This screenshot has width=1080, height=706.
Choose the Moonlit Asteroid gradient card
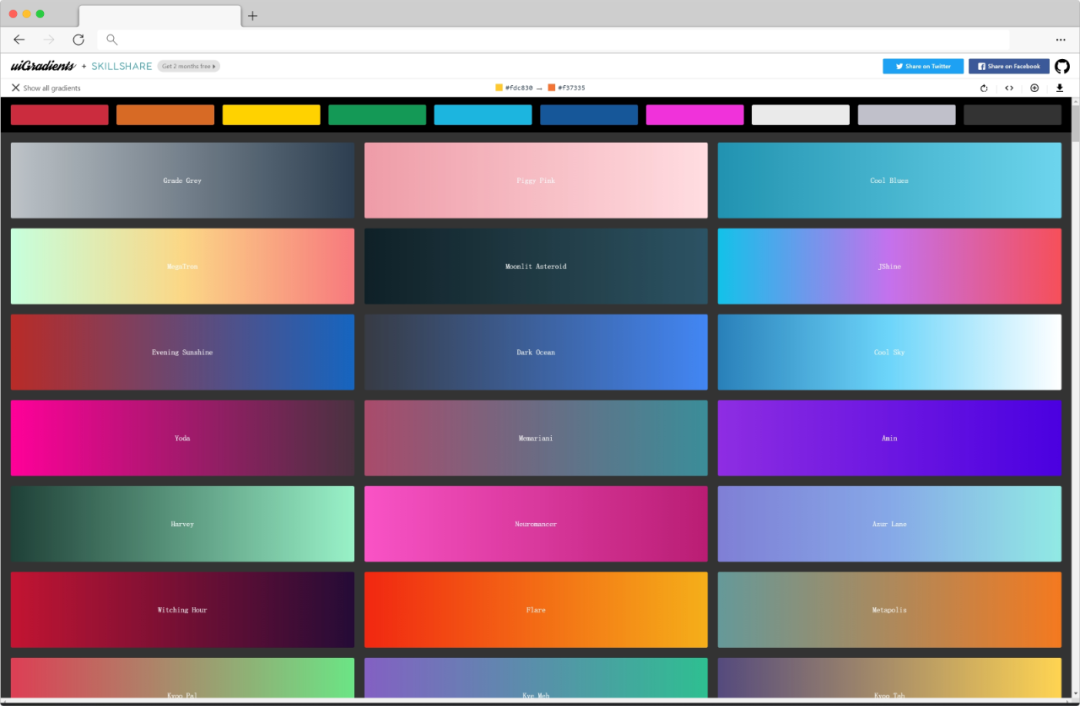pyautogui.click(x=536, y=267)
